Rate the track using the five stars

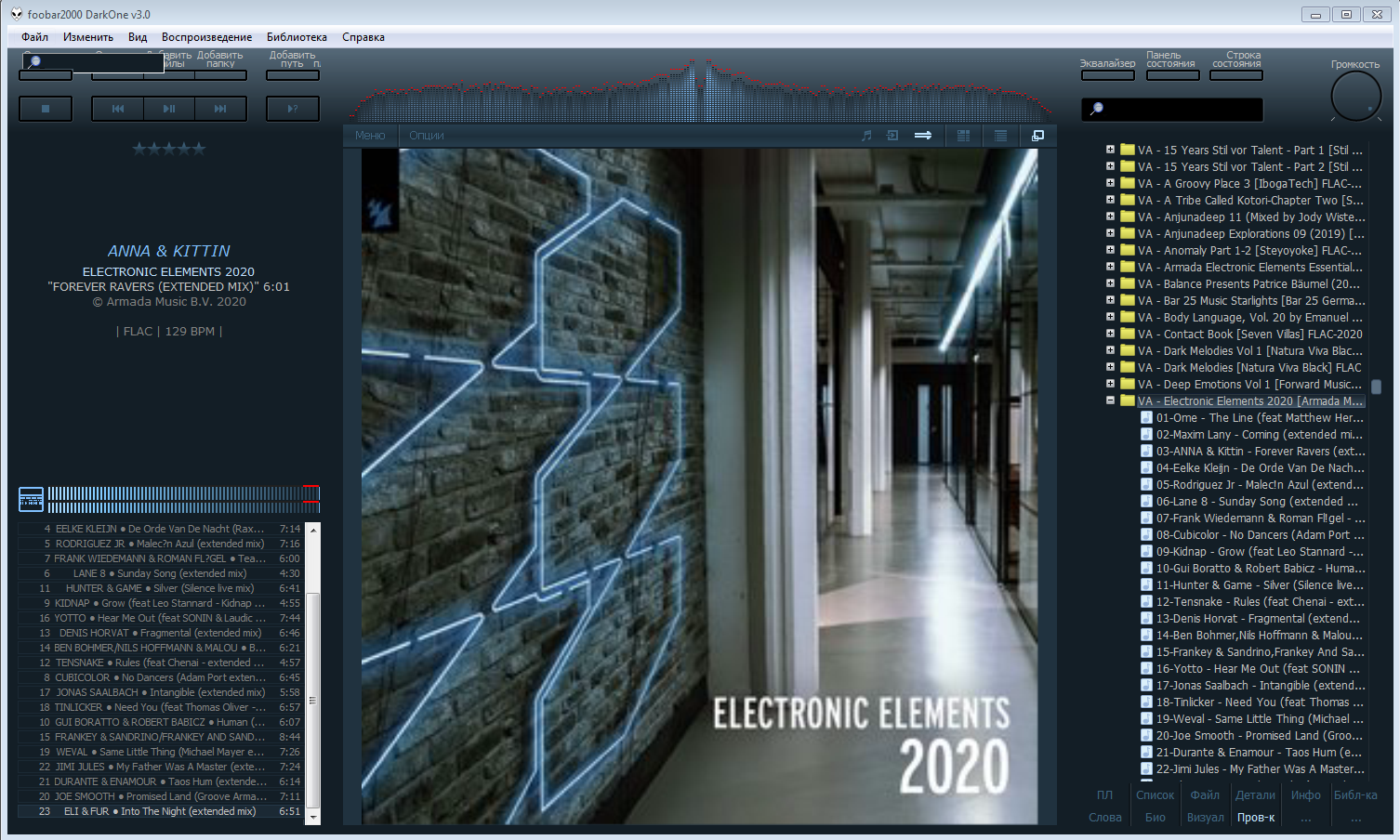click(x=168, y=149)
